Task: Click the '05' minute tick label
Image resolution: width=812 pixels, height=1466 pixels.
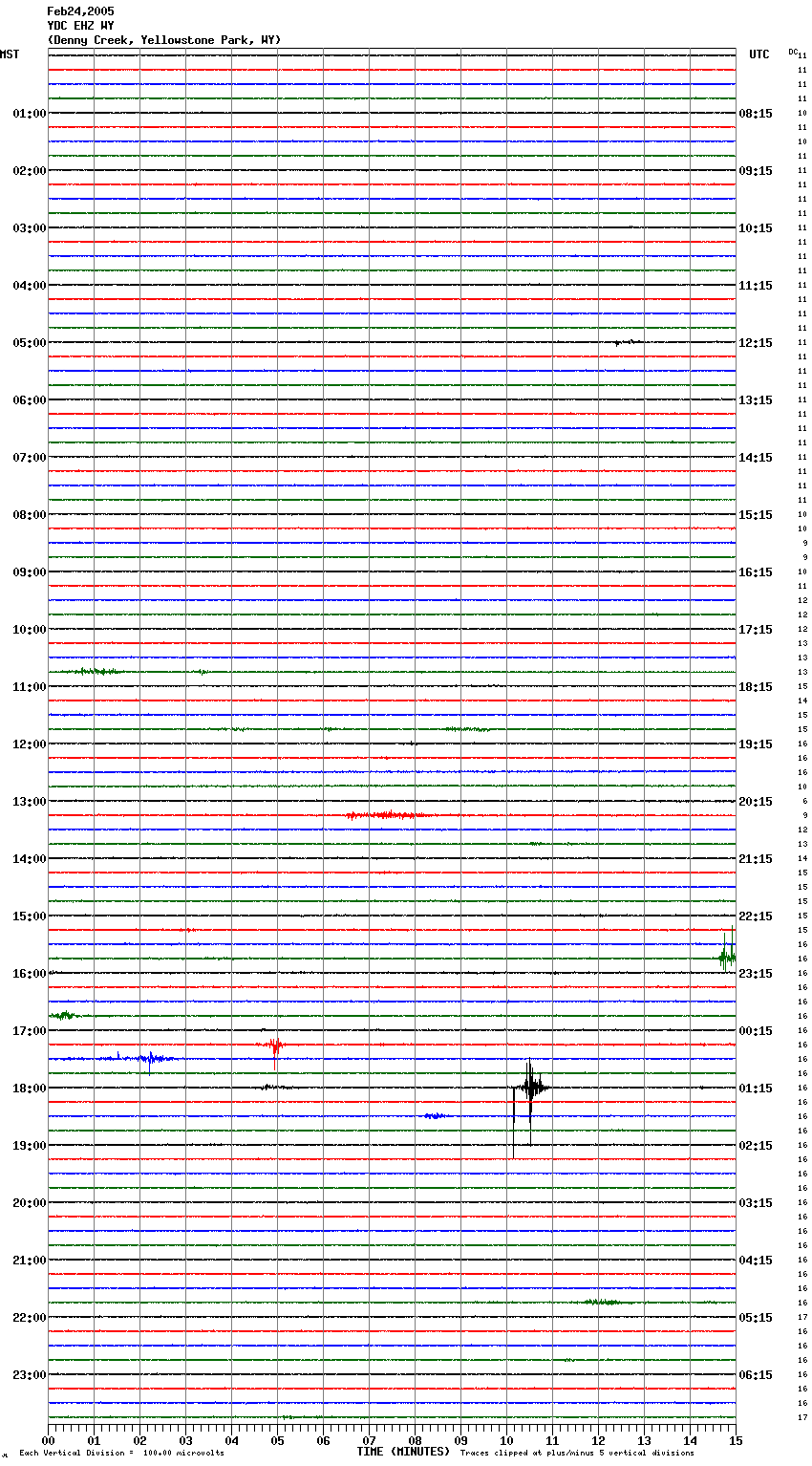Action: tap(277, 1440)
